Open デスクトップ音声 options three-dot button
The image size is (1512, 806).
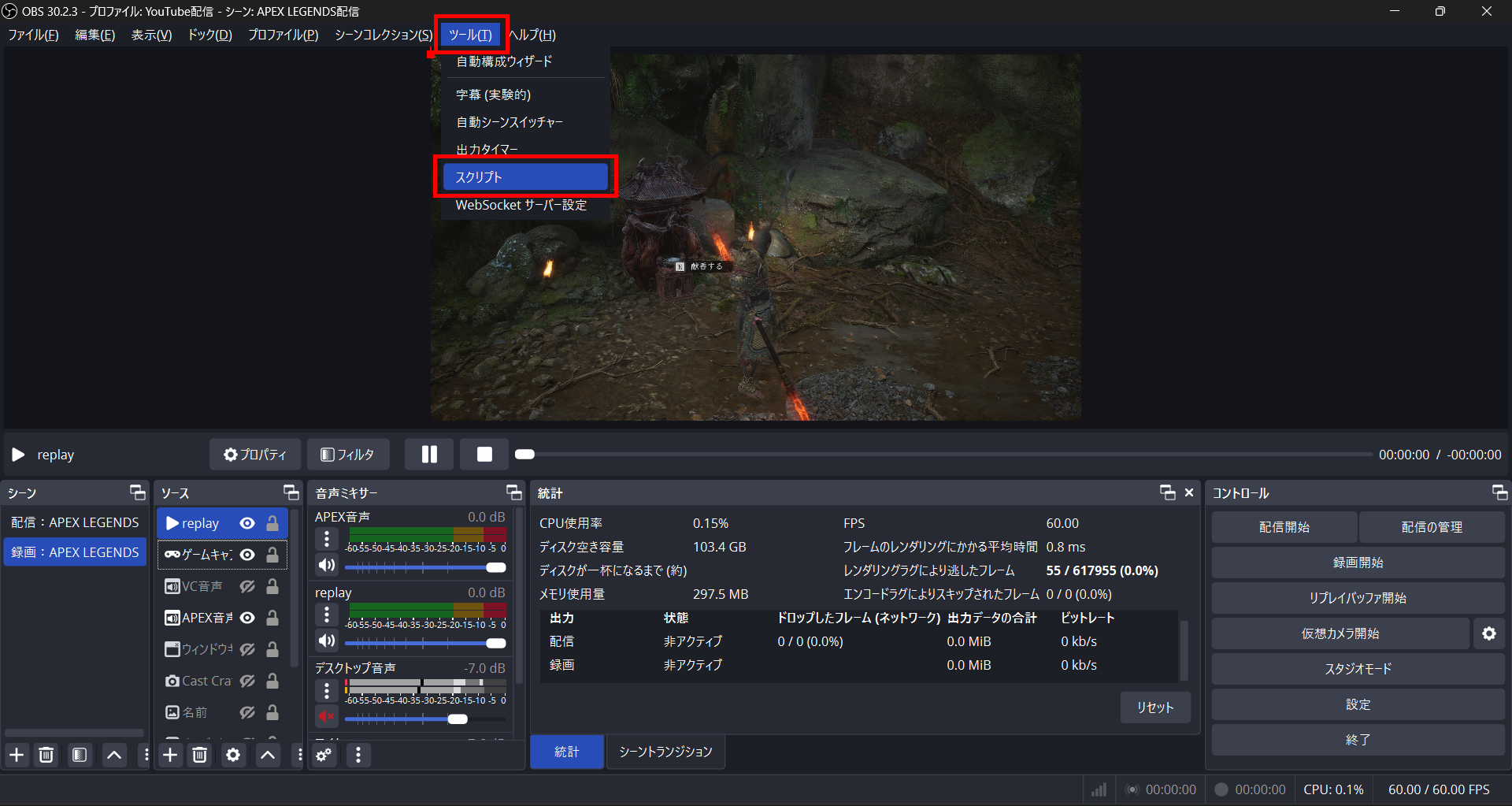pos(327,691)
